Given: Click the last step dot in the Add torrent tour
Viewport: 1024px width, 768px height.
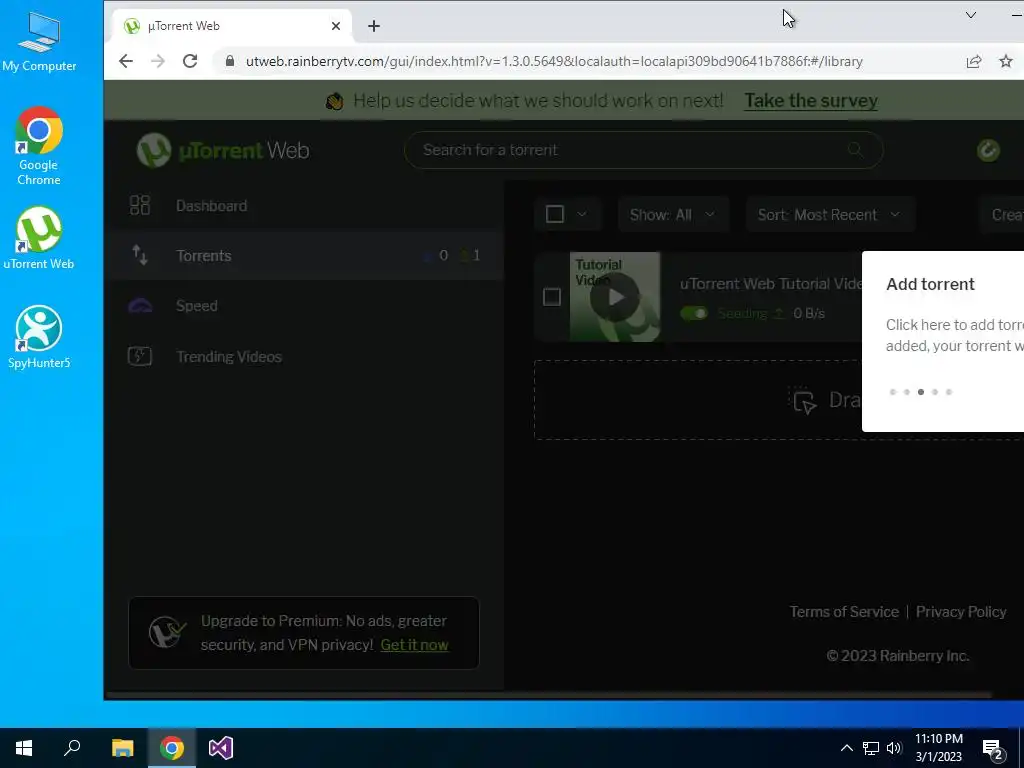Looking at the screenshot, I should (949, 392).
